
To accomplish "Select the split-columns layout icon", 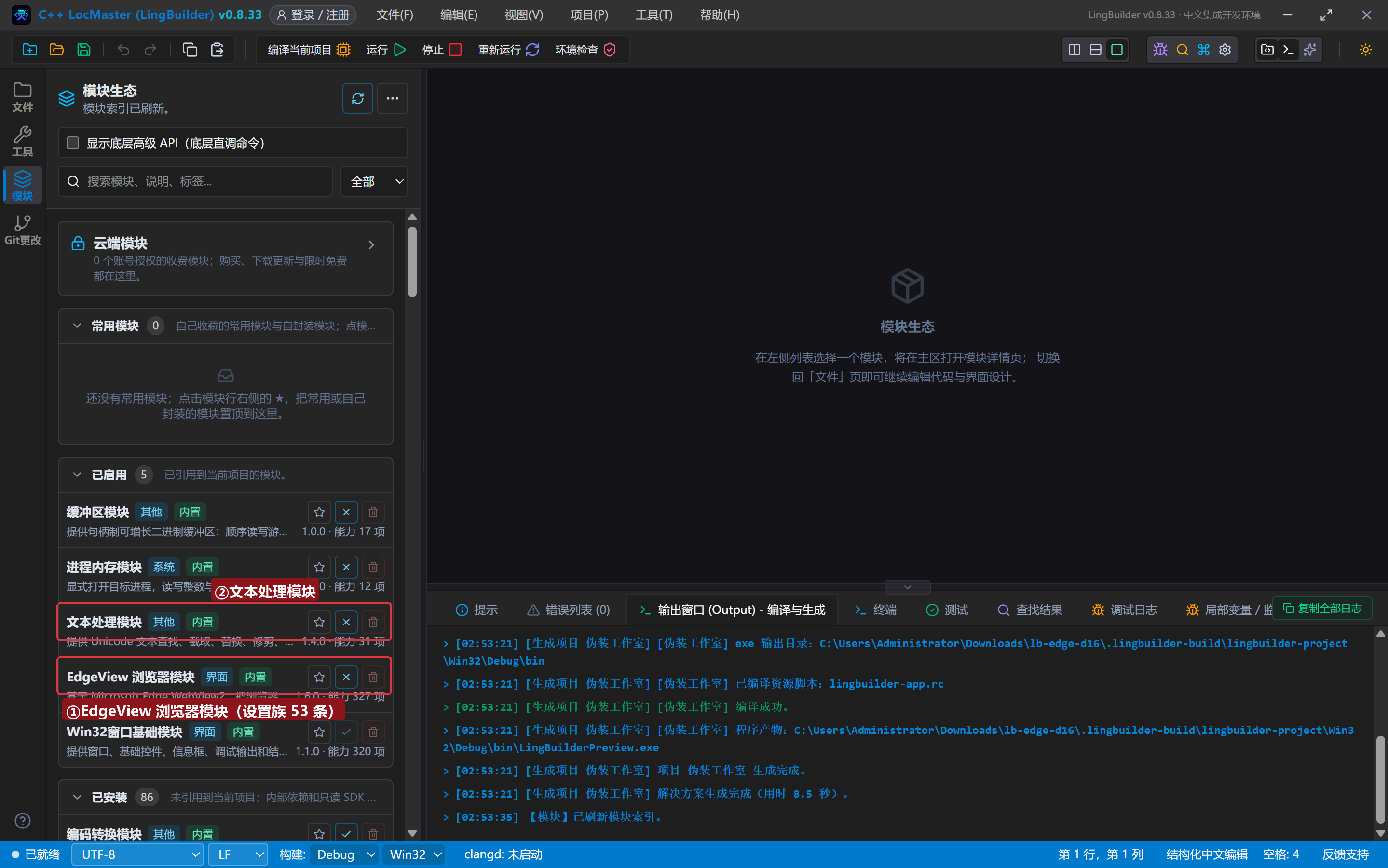I will click(x=1075, y=50).
